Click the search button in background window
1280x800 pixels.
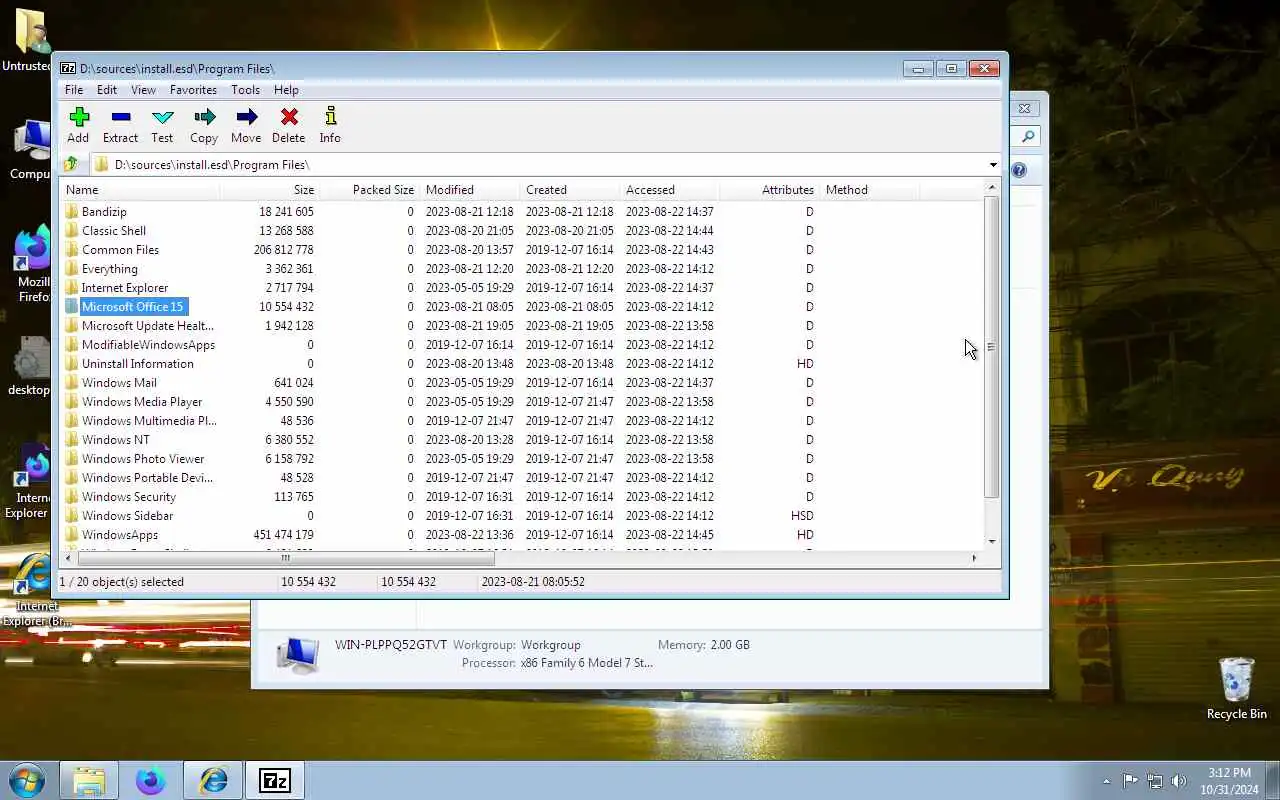click(1028, 136)
